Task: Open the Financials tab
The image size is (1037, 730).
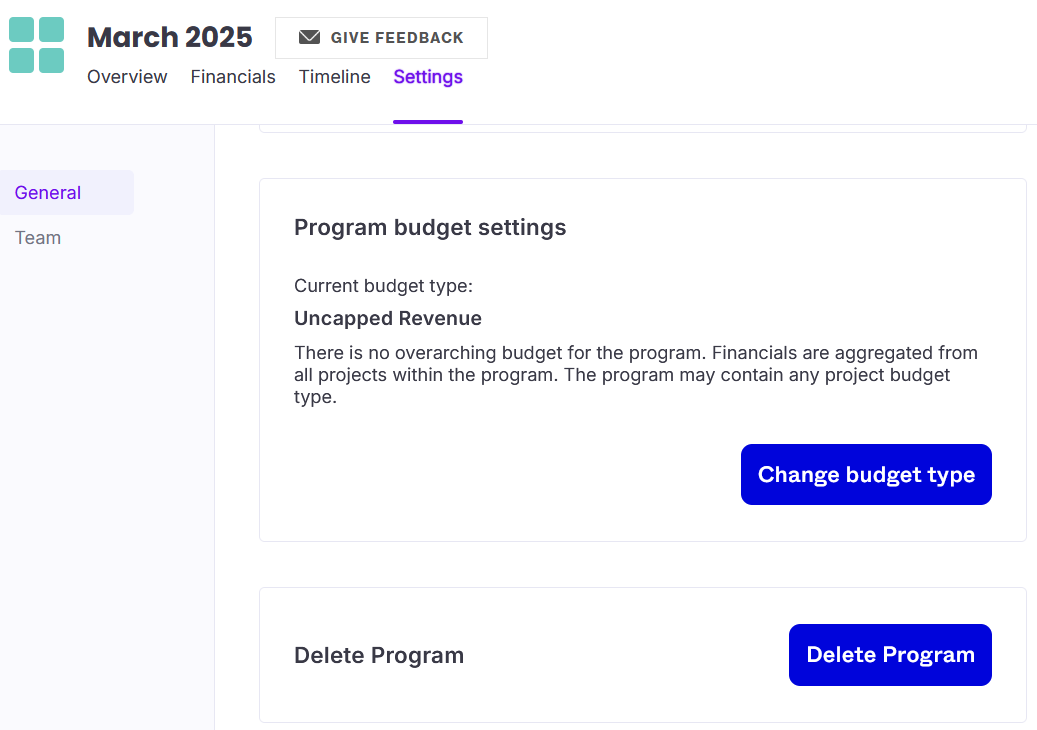Action: [233, 77]
